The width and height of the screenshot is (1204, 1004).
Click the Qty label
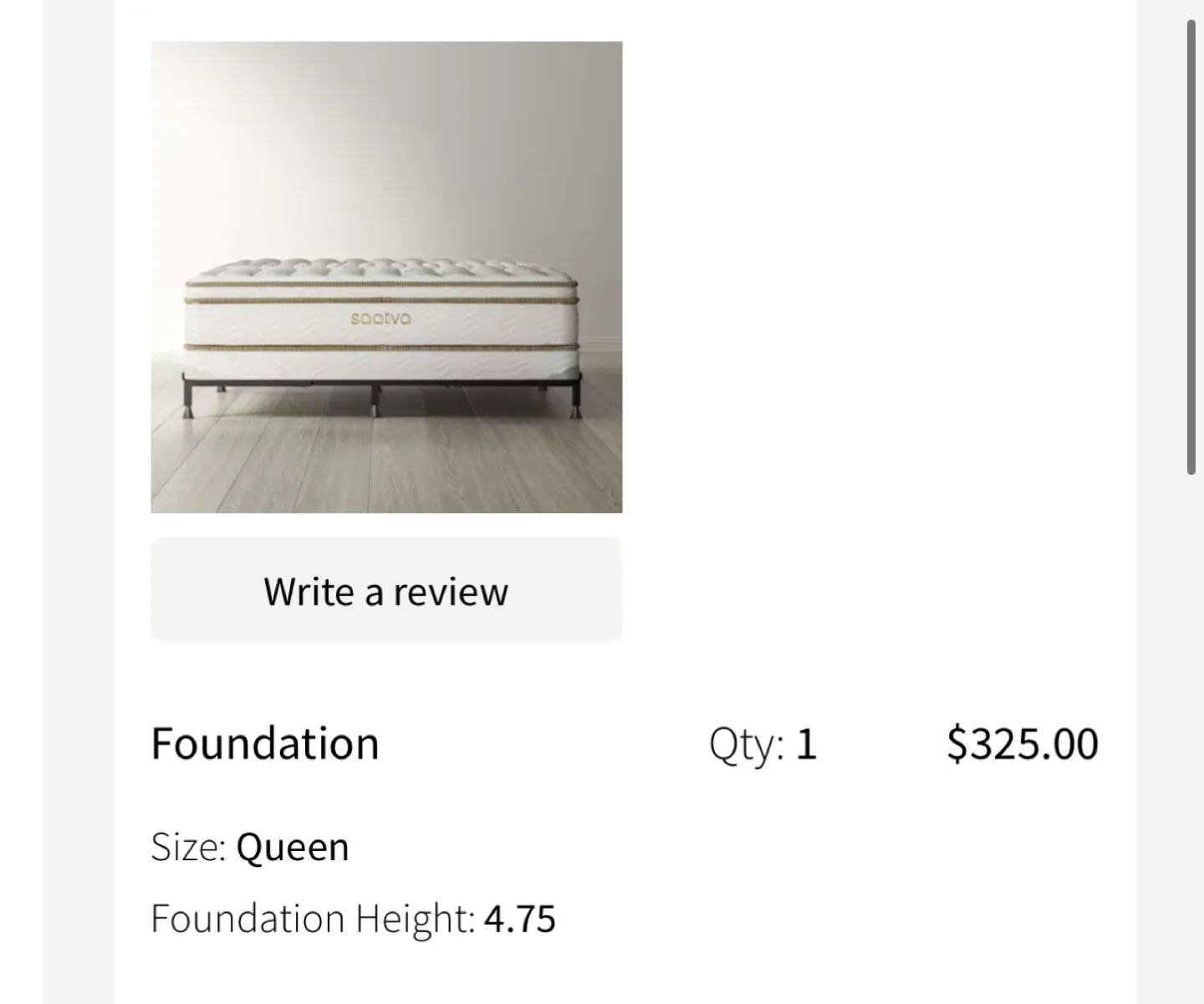point(747,745)
